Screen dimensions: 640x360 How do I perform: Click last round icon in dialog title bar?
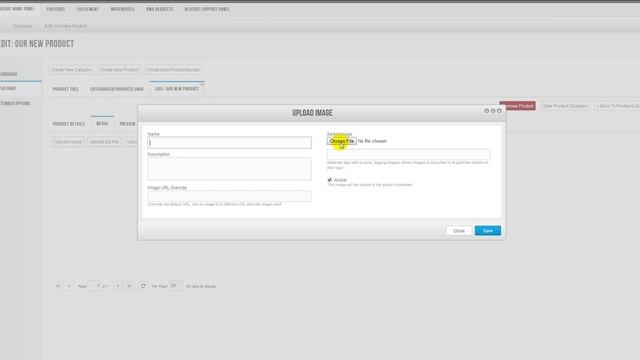pos(499,111)
